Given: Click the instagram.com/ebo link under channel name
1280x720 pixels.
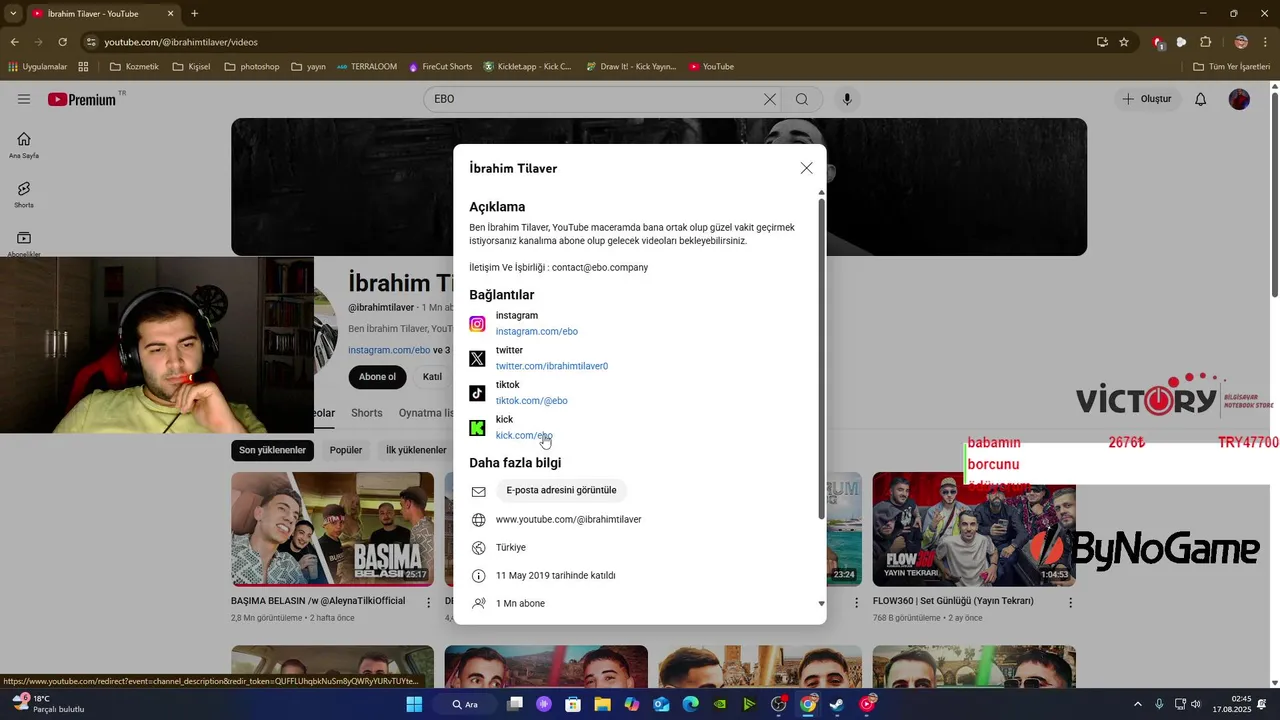Looking at the screenshot, I should (x=389, y=350).
